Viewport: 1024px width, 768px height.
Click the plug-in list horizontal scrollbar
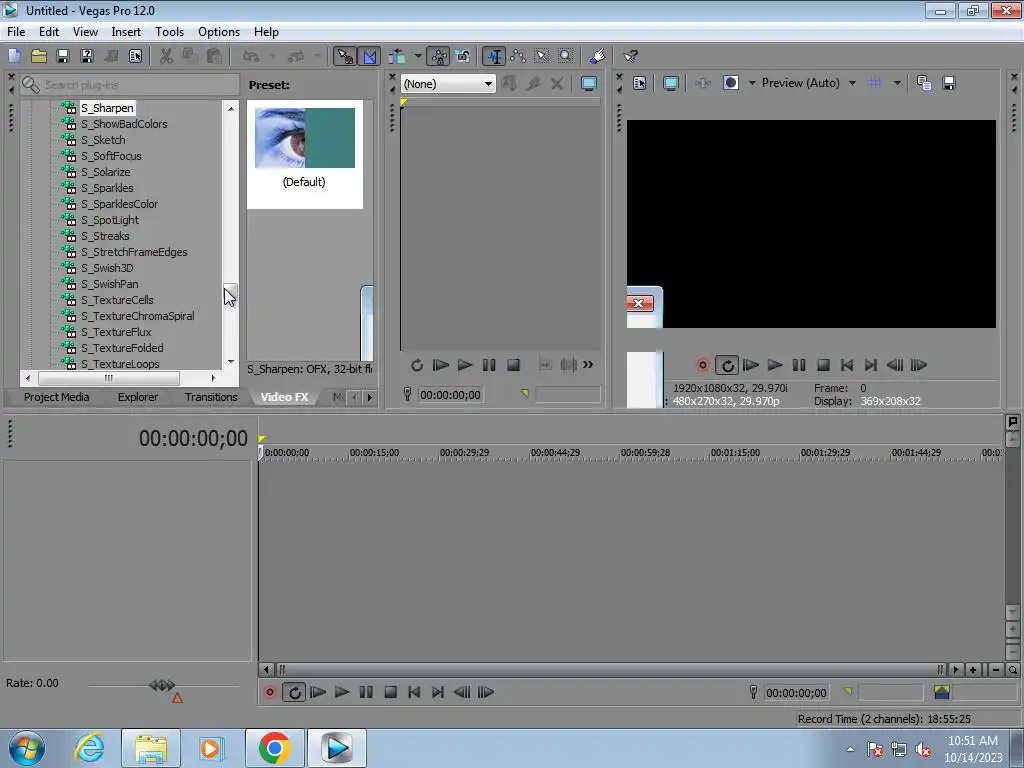[108, 378]
